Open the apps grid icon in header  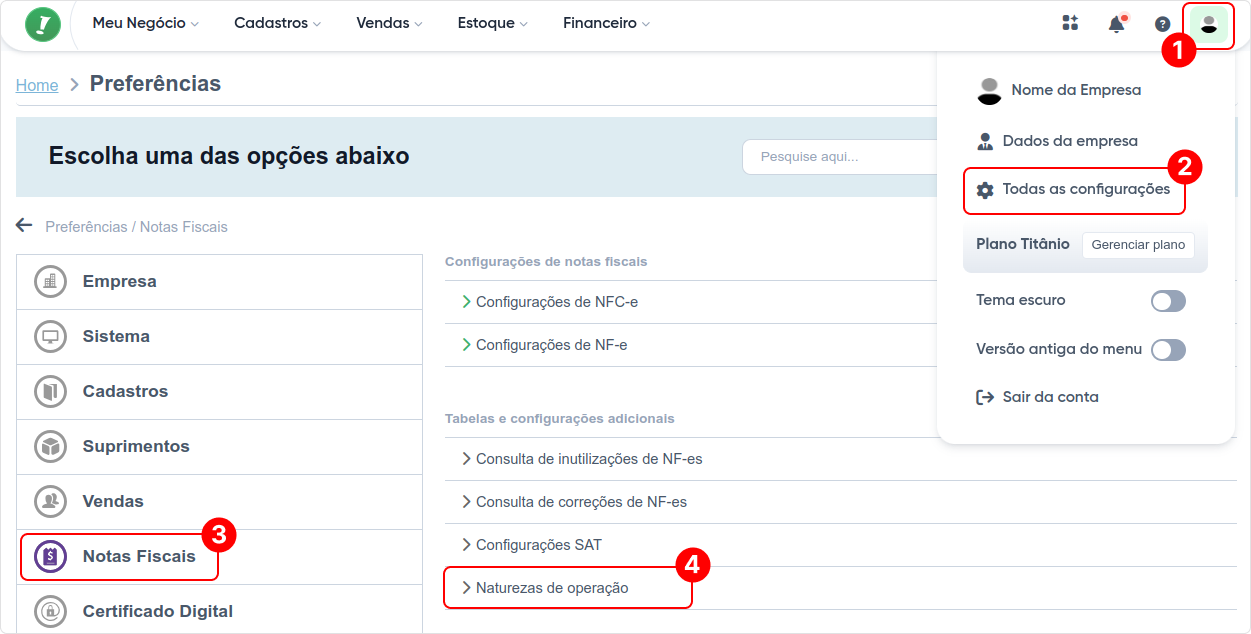[1070, 24]
